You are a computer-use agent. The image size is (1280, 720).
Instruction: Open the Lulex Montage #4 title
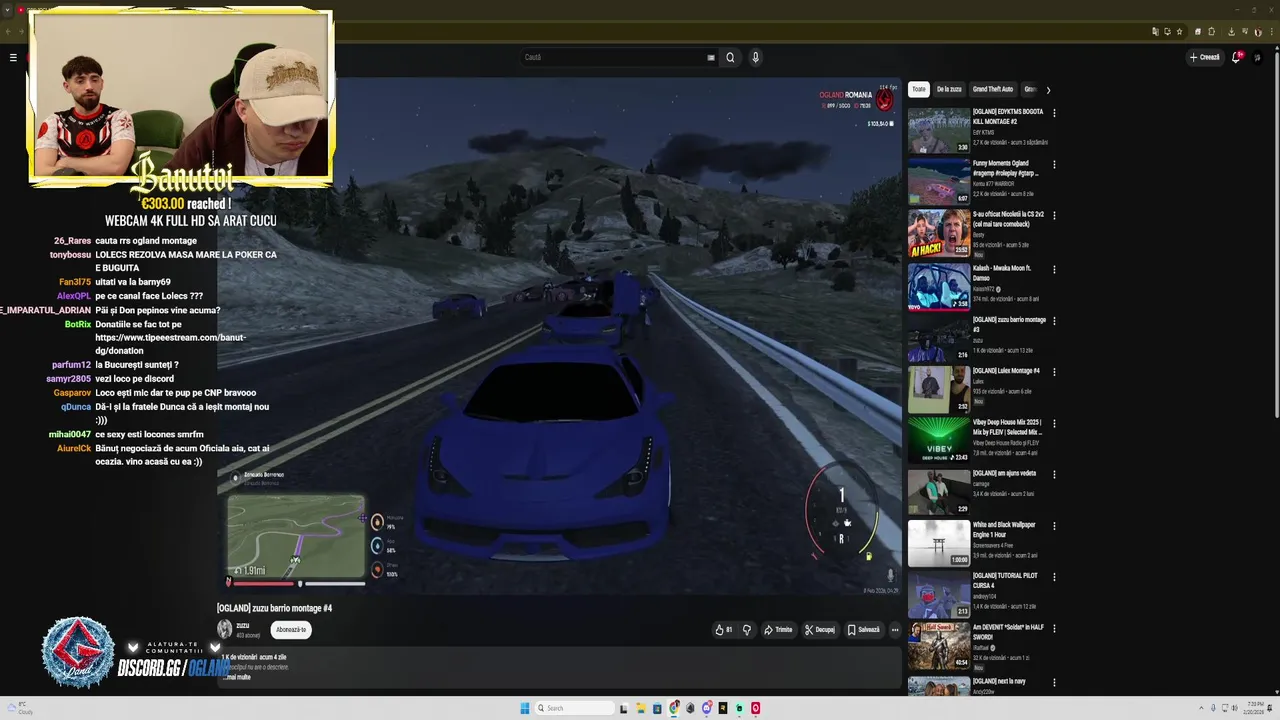click(1006, 371)
